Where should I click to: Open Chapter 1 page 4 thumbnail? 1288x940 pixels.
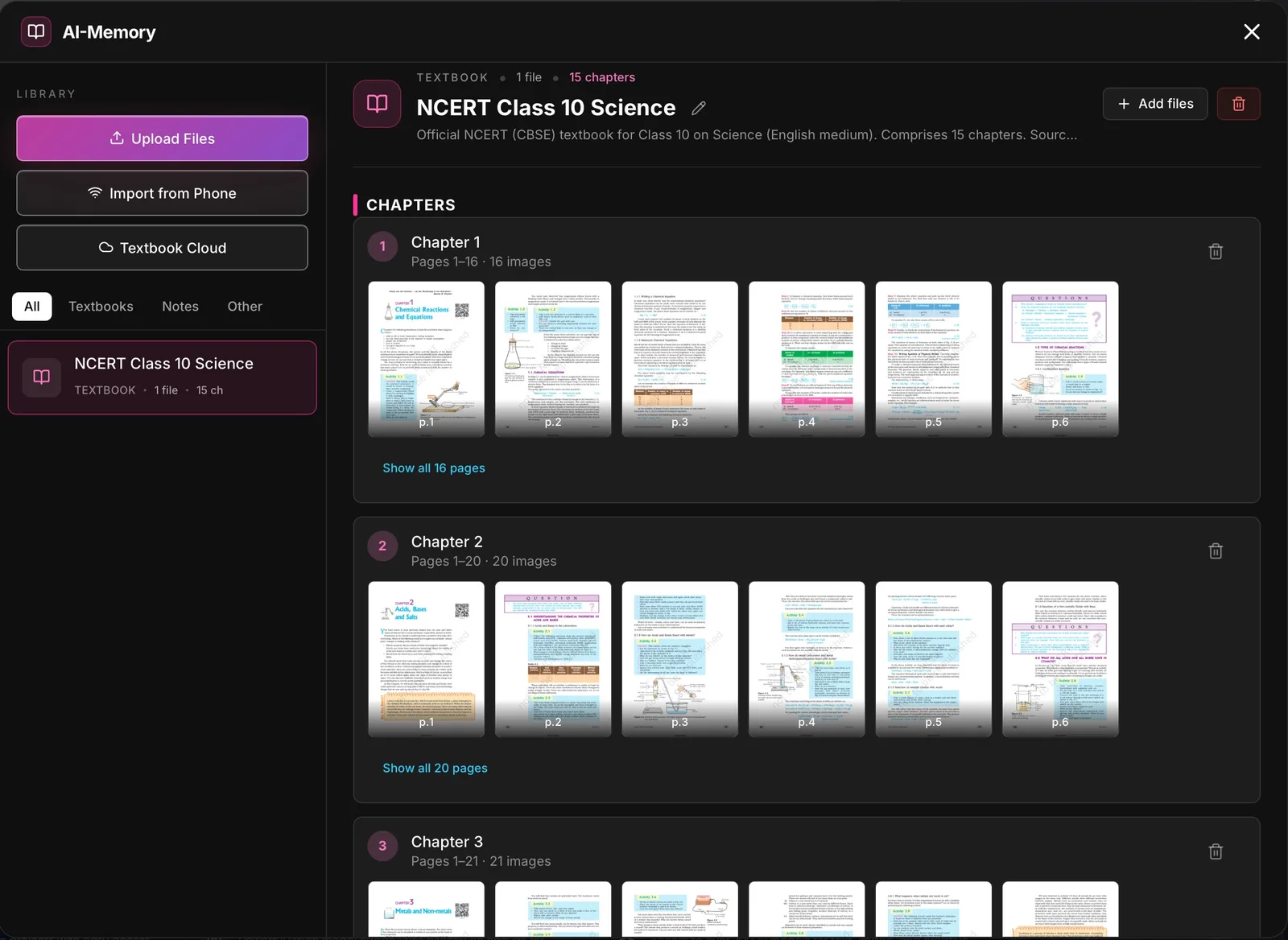click(x=807, y=359)
